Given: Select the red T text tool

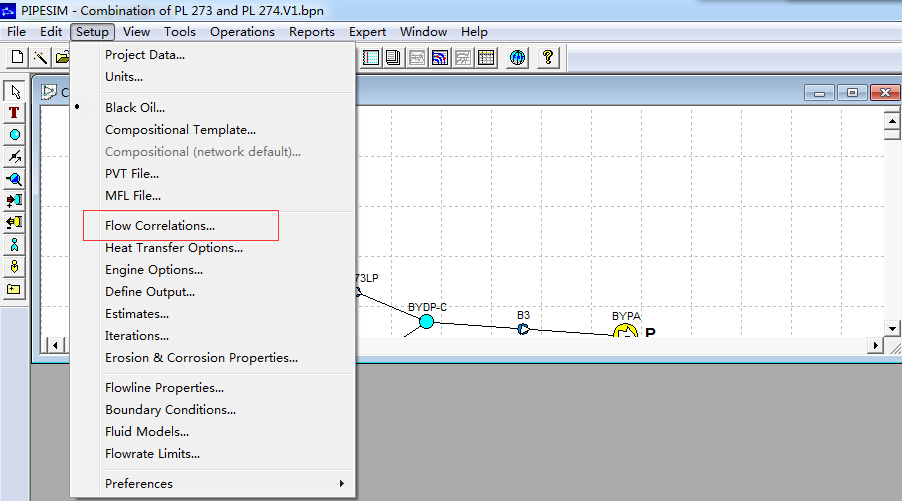Looking at the screenshot, I should [14, 113].
